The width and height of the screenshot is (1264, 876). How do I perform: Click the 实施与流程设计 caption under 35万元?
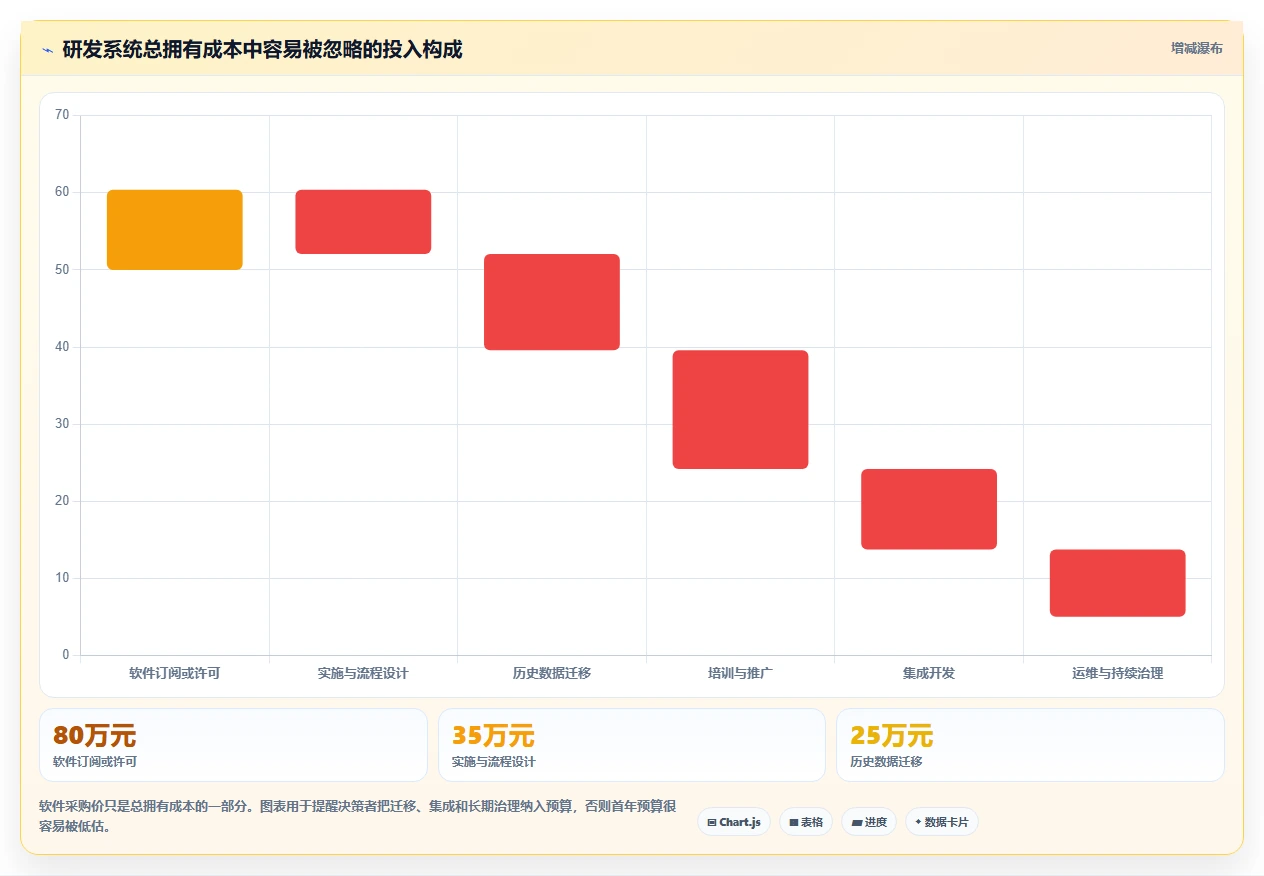tap(494, 762)
